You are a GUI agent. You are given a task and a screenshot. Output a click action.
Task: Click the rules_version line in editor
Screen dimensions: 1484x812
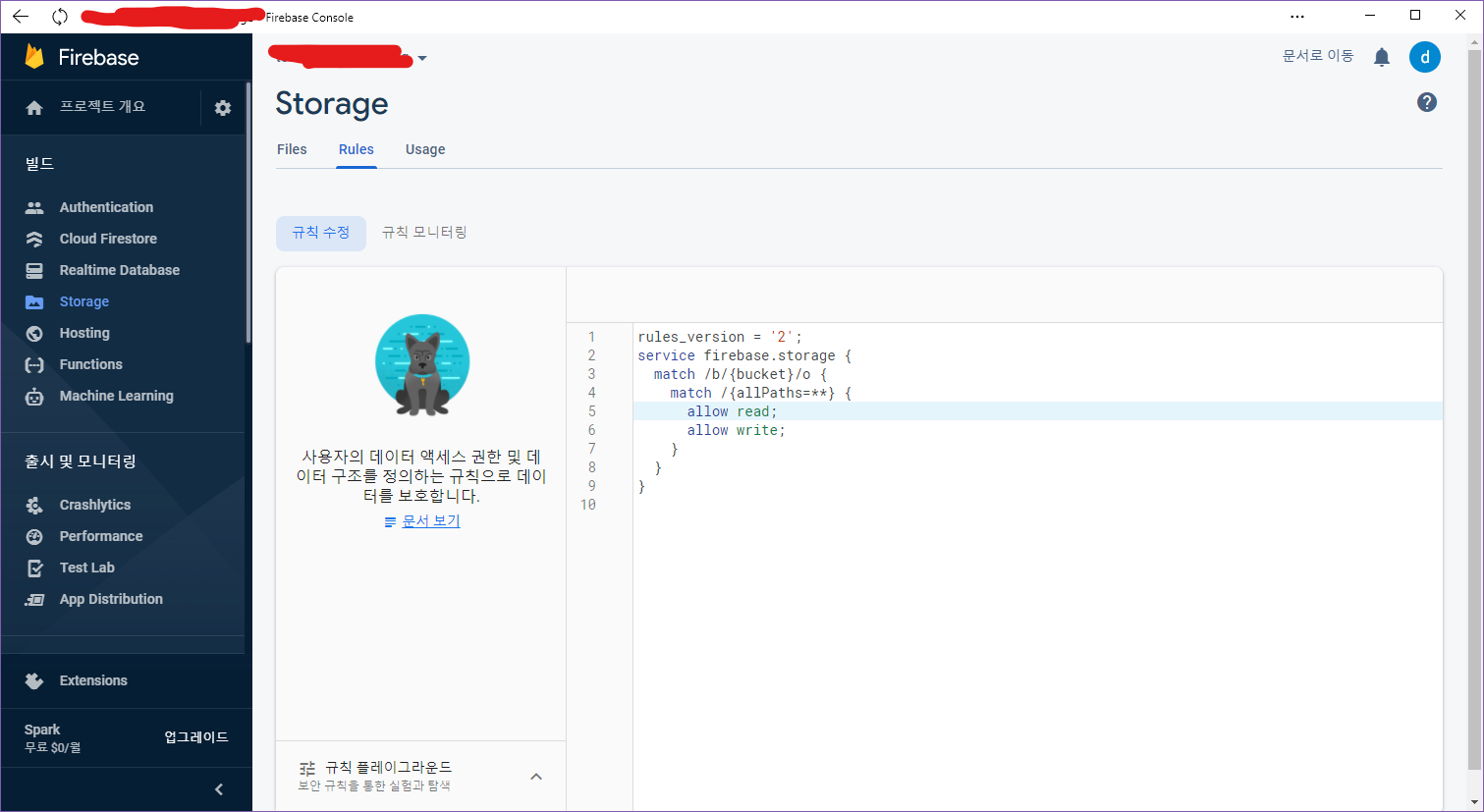point(720,337)
